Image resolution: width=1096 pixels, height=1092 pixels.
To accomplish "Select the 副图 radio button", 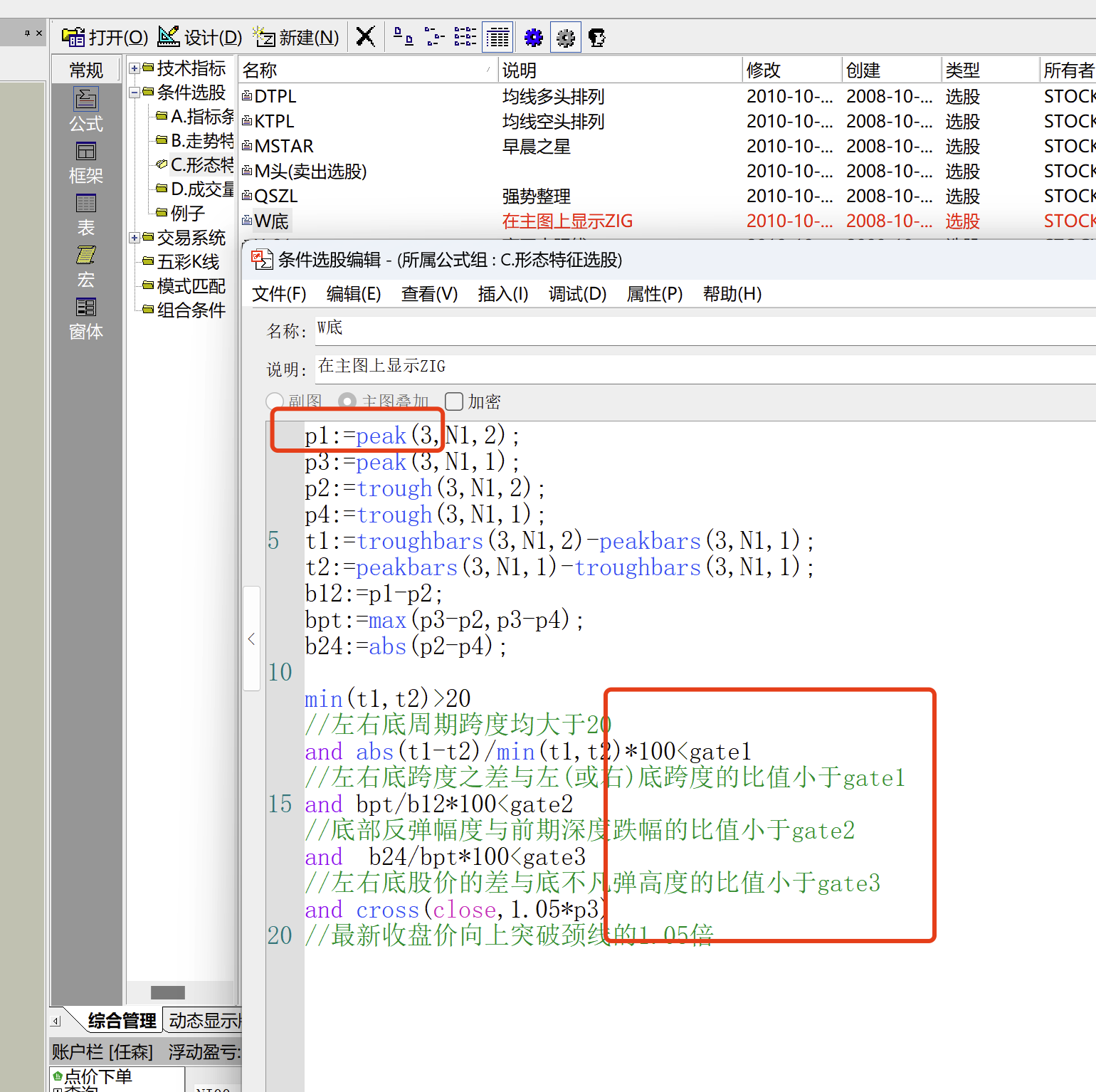I will click(x=274, y=401).
